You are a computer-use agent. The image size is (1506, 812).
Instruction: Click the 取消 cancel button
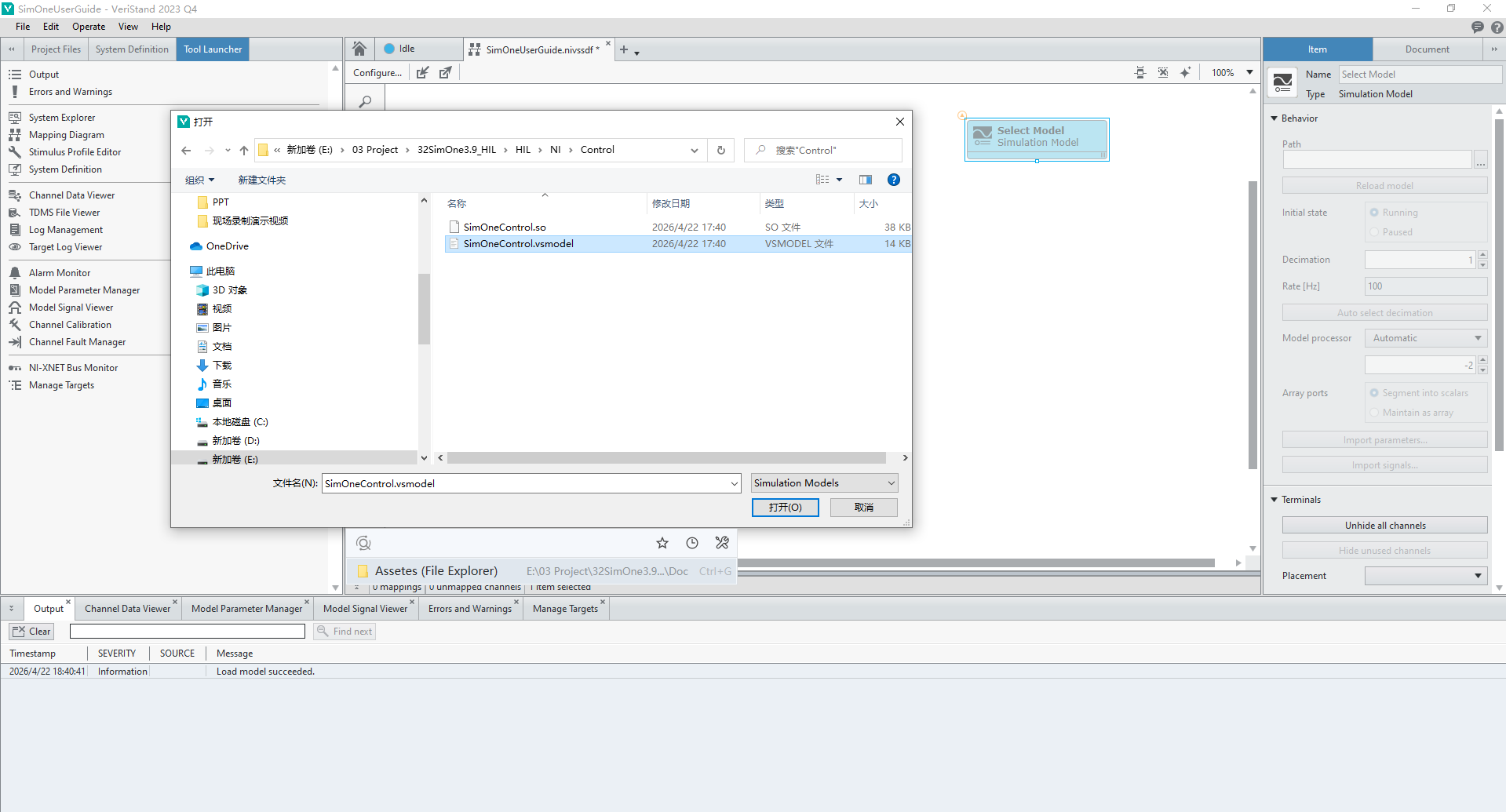click(864, 508)
